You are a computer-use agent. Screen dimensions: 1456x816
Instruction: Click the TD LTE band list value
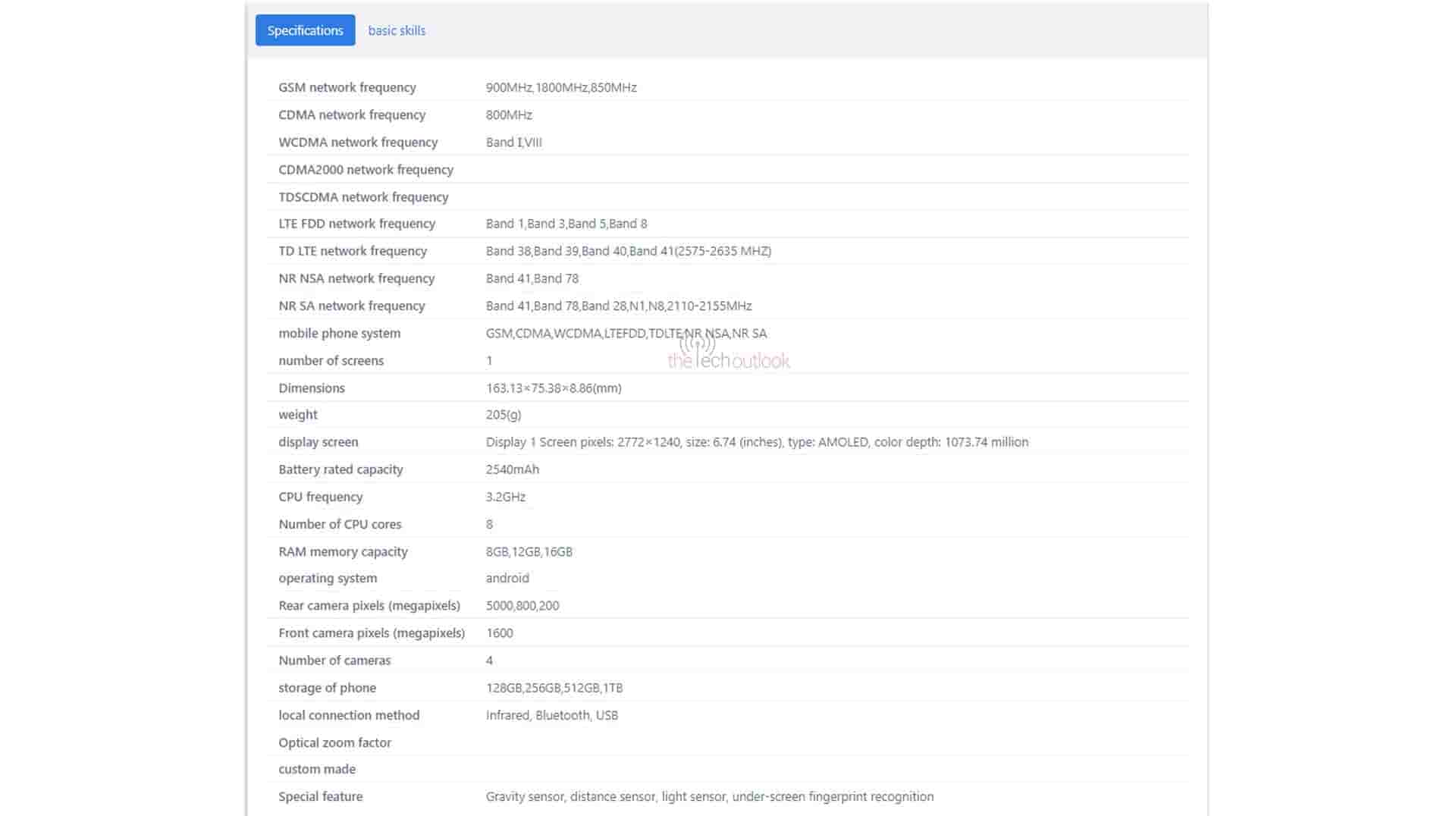pyautogui.click(x=628, y=251)
